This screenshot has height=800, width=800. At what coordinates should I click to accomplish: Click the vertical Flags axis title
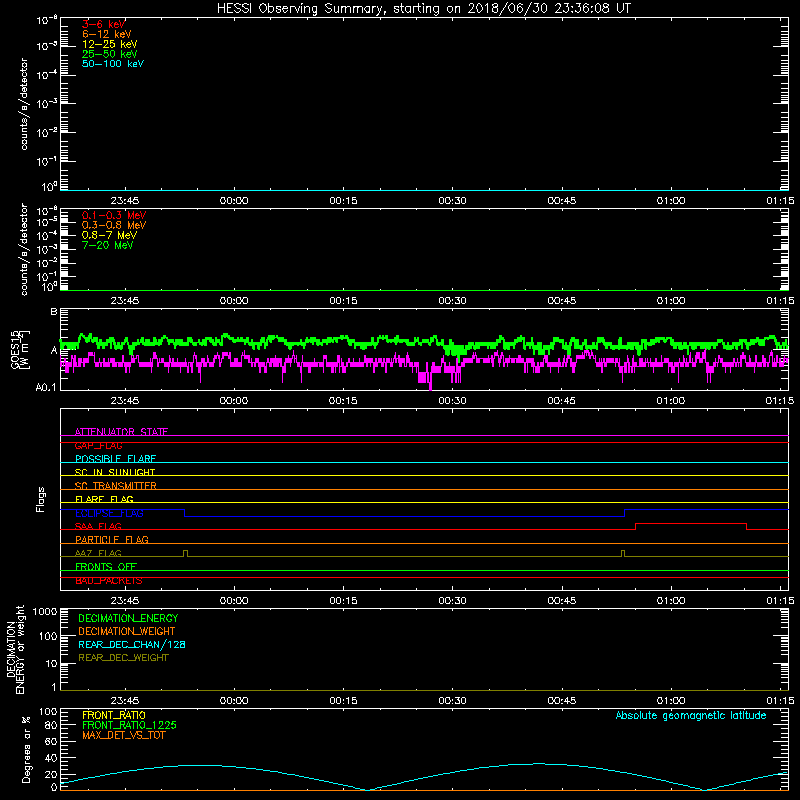point(40,499)
